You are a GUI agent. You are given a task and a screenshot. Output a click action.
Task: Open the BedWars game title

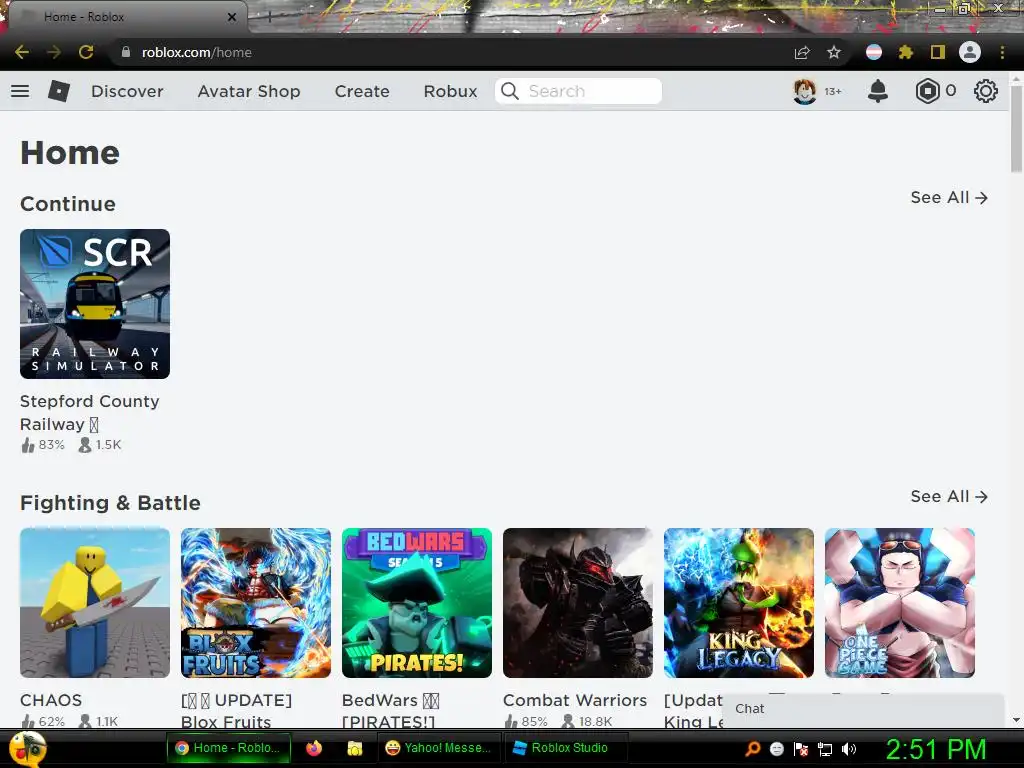tap(391, 711)
